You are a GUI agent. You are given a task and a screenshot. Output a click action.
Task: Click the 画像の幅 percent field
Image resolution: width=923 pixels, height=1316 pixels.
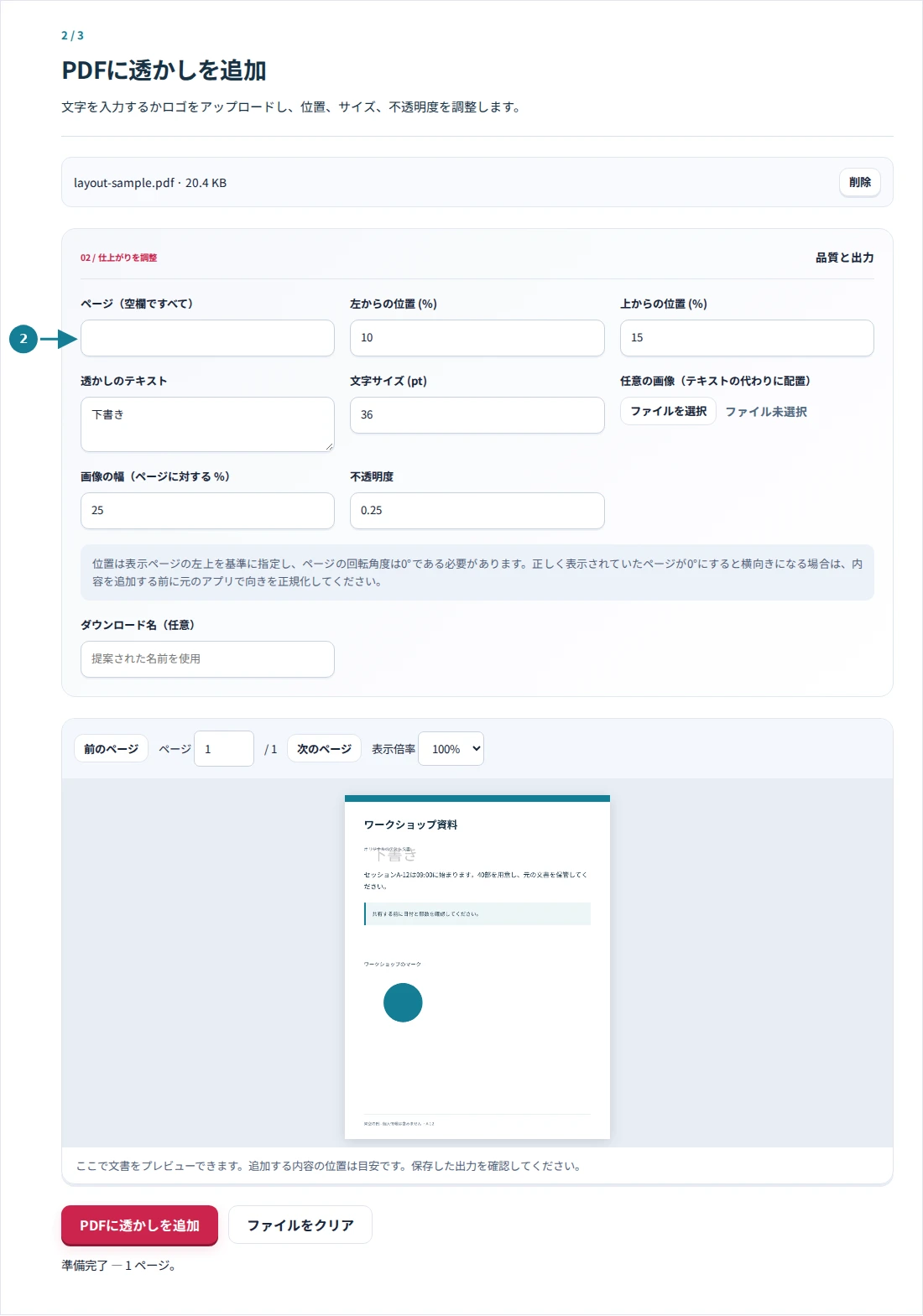coord(207,511)
